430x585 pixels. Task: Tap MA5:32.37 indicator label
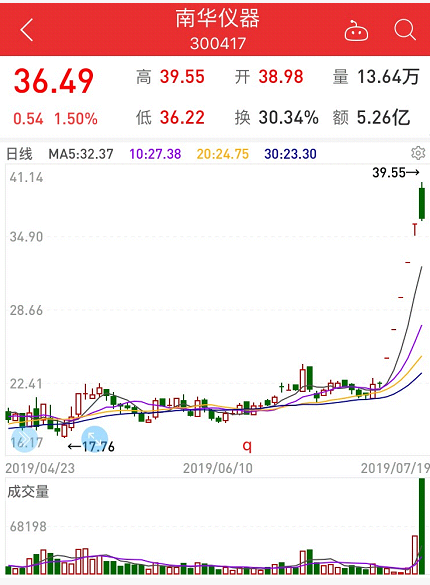pyautogui.click(x=81, y=154)
